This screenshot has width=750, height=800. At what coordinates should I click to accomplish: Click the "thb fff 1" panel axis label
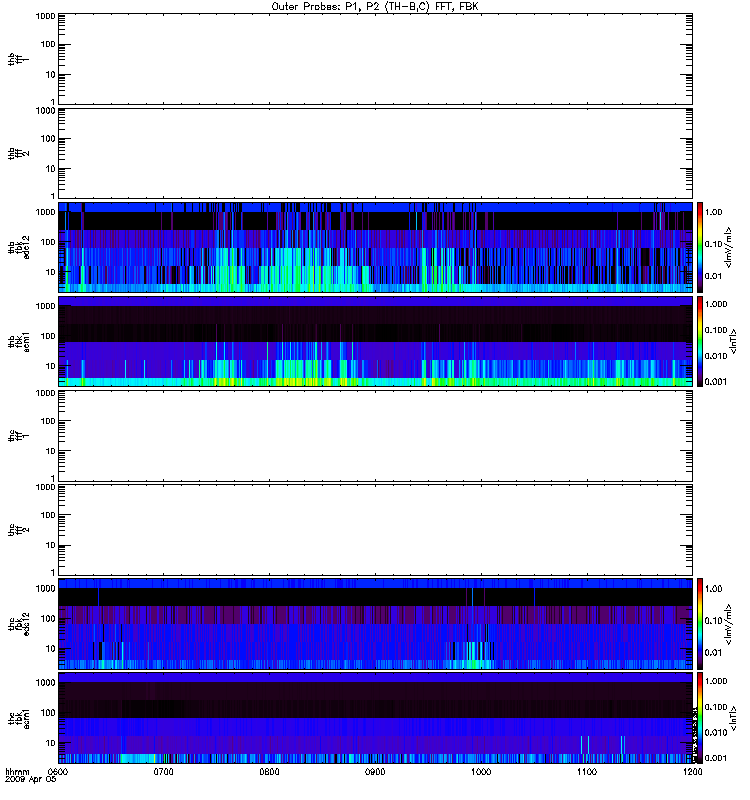[x=18, y=59]
